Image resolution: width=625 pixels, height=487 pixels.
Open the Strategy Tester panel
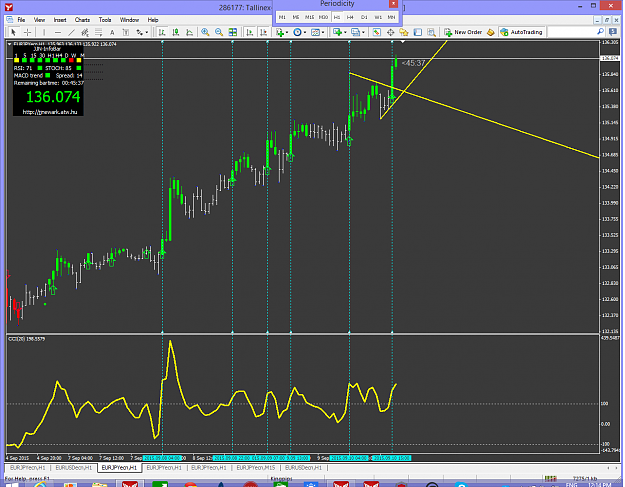click(x=431, y=32)
